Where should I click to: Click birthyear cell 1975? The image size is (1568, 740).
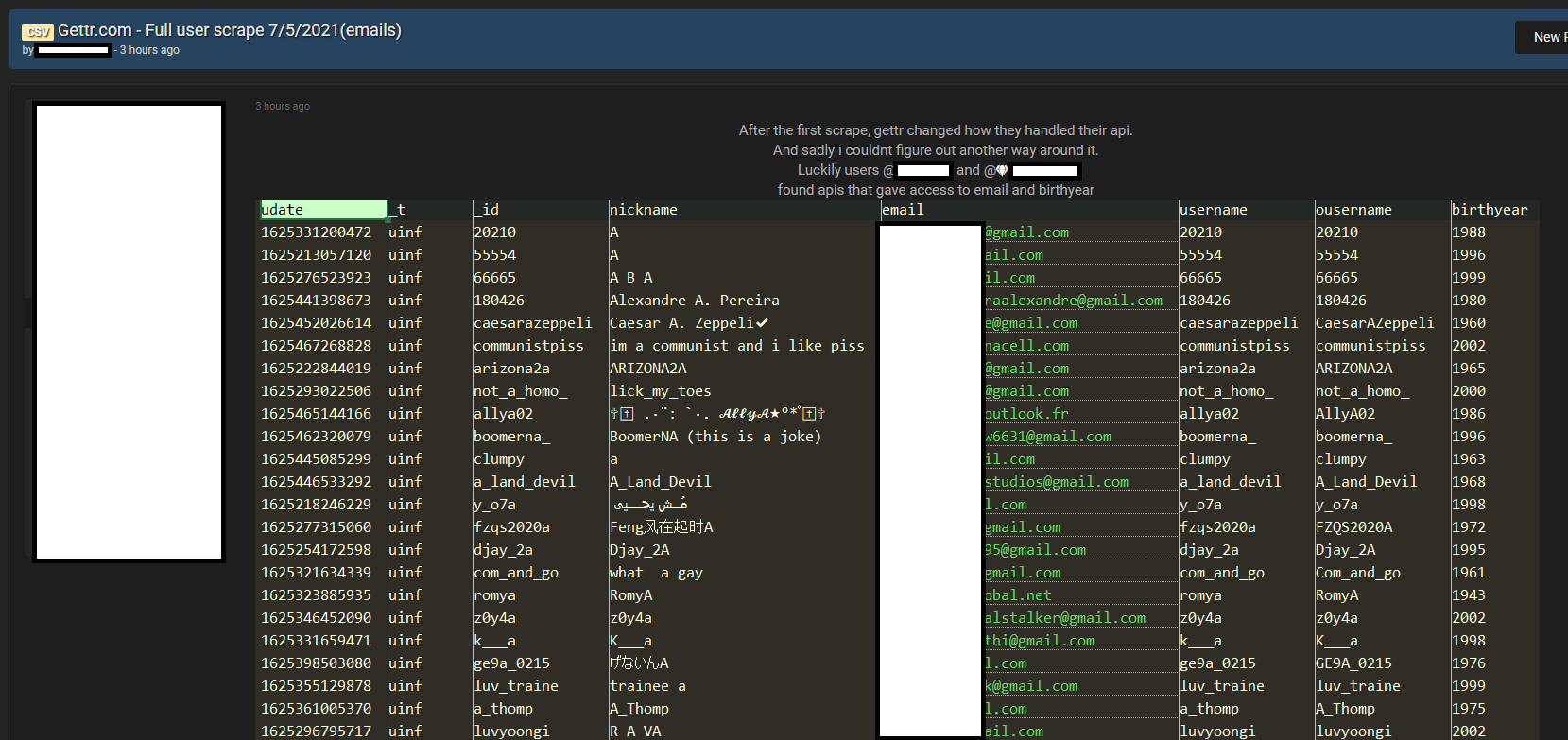1469,709
